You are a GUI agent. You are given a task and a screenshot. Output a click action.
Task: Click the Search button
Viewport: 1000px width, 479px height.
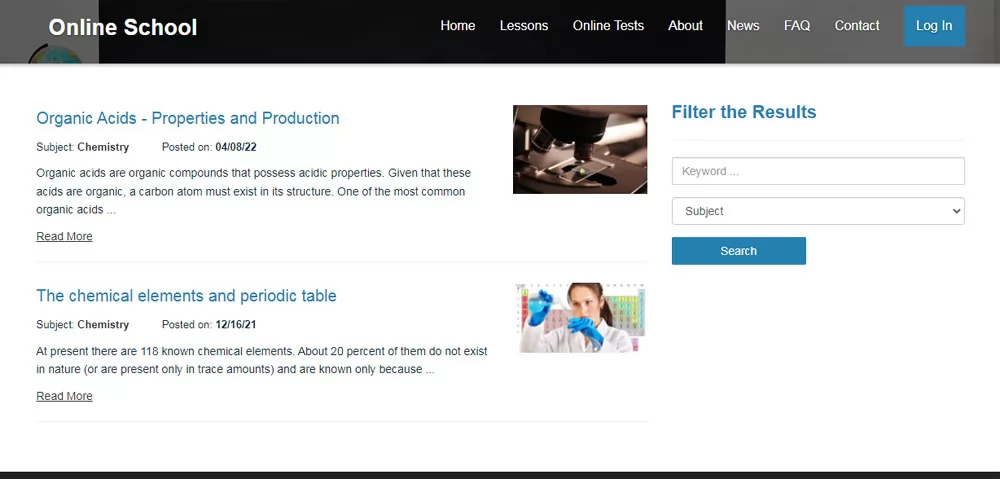tap(739, 251)
